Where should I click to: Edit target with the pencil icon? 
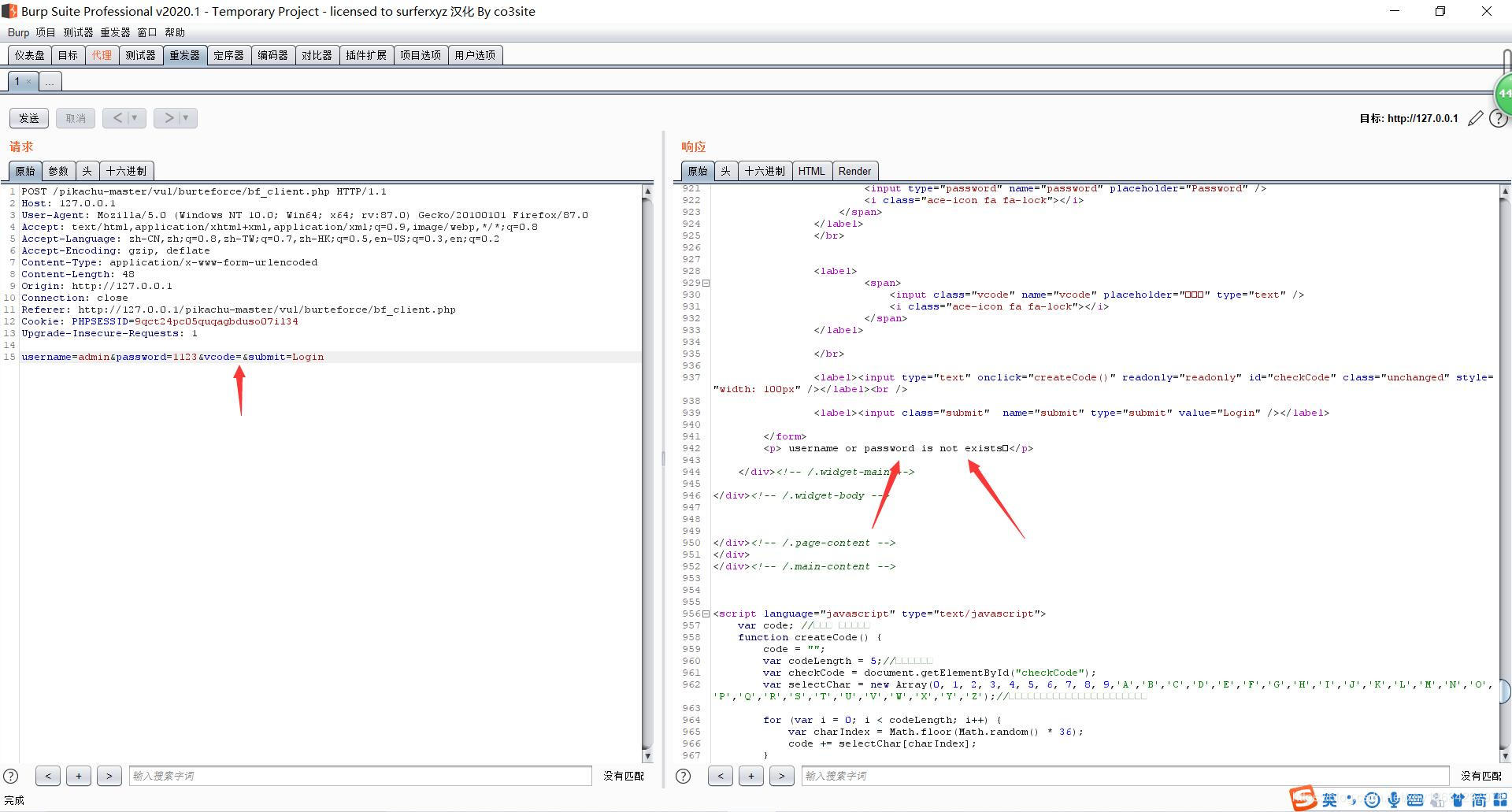(x=1475, y=119)
